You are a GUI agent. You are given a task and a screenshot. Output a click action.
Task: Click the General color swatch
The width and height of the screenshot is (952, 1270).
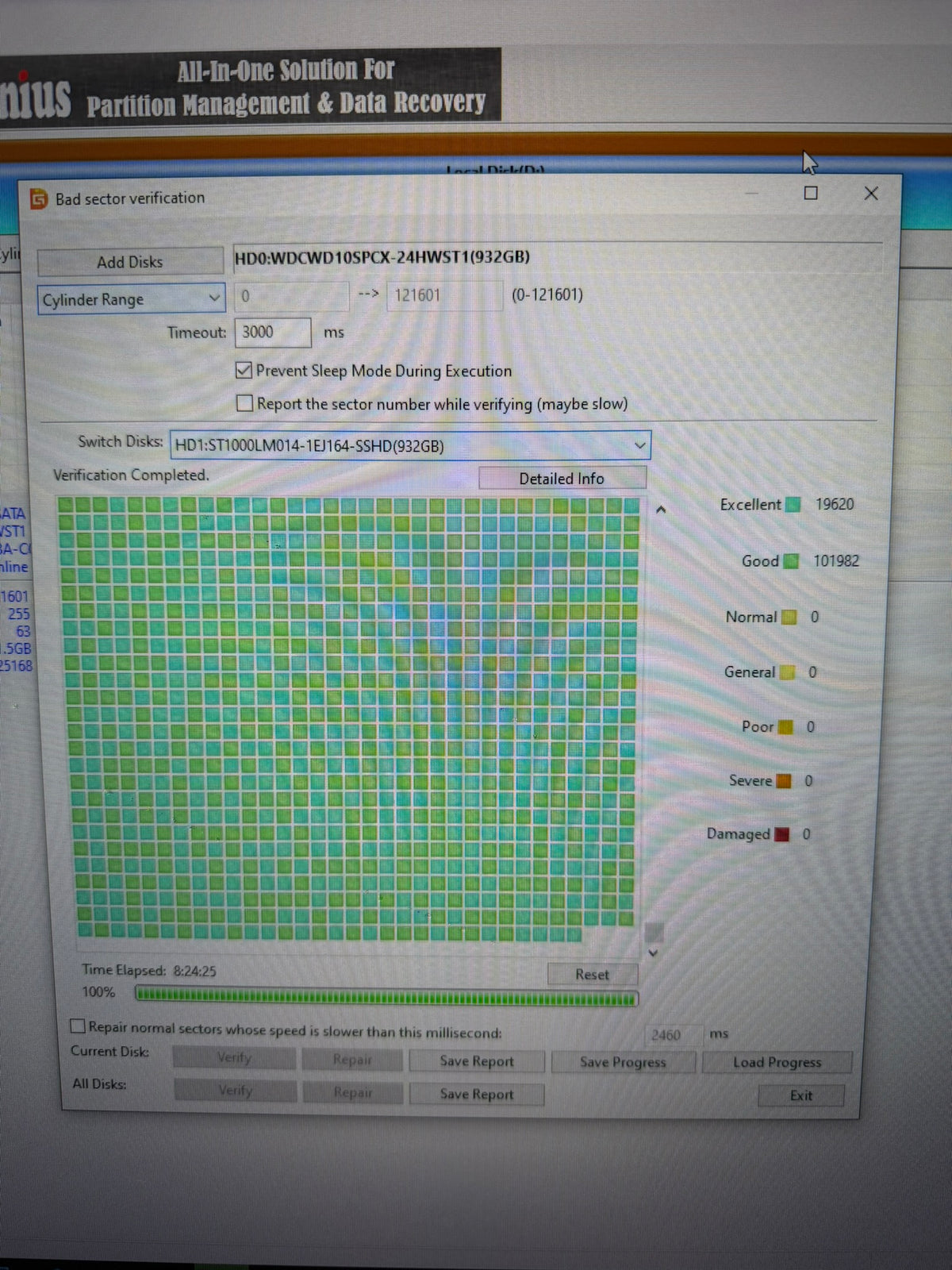pos(787,672)
